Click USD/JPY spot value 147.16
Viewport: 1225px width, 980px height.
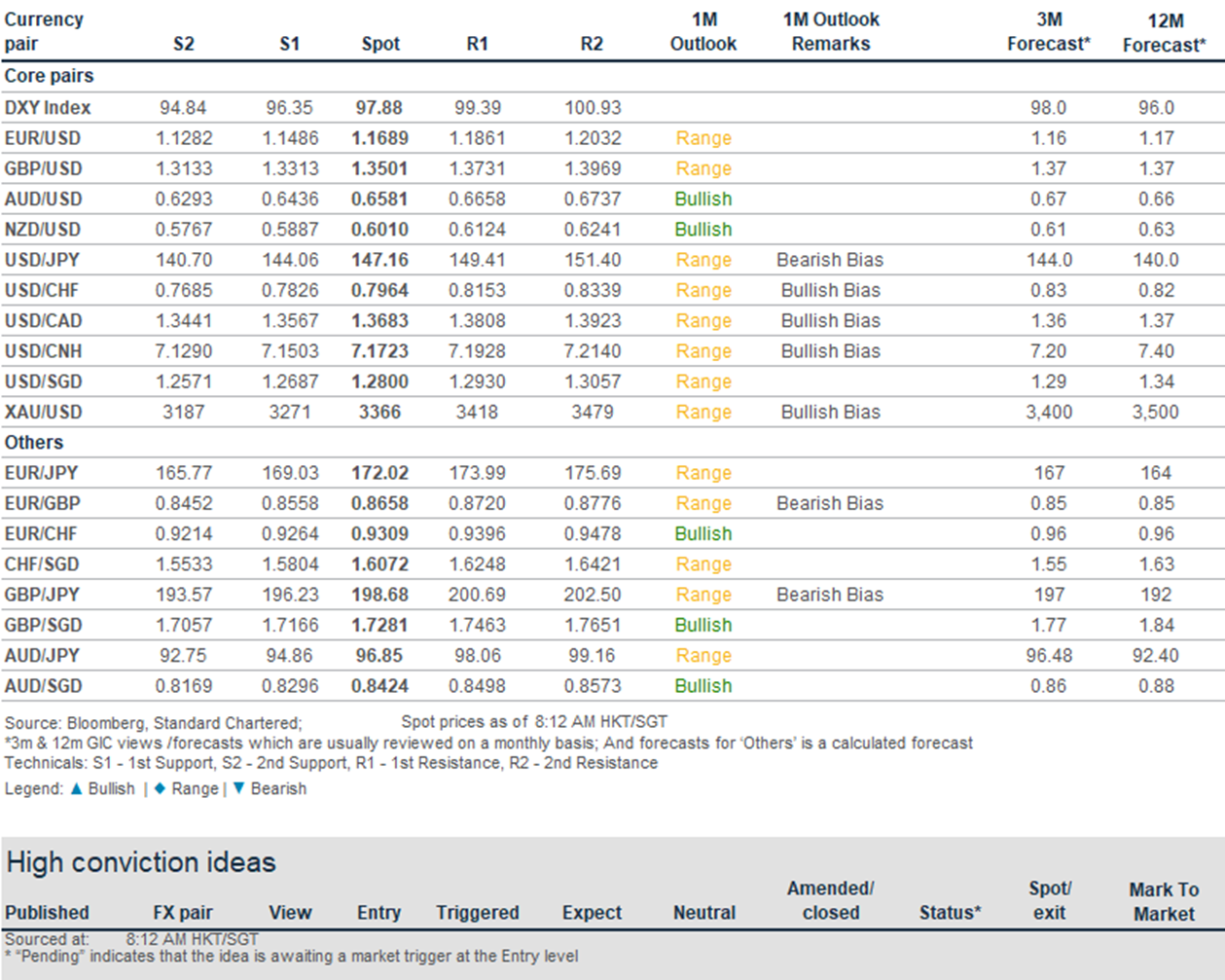coord(379,260)
